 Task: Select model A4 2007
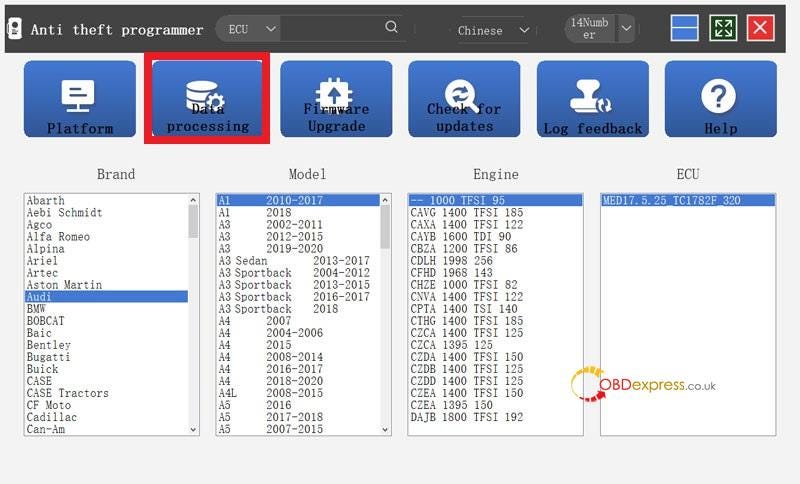point(298,321)
